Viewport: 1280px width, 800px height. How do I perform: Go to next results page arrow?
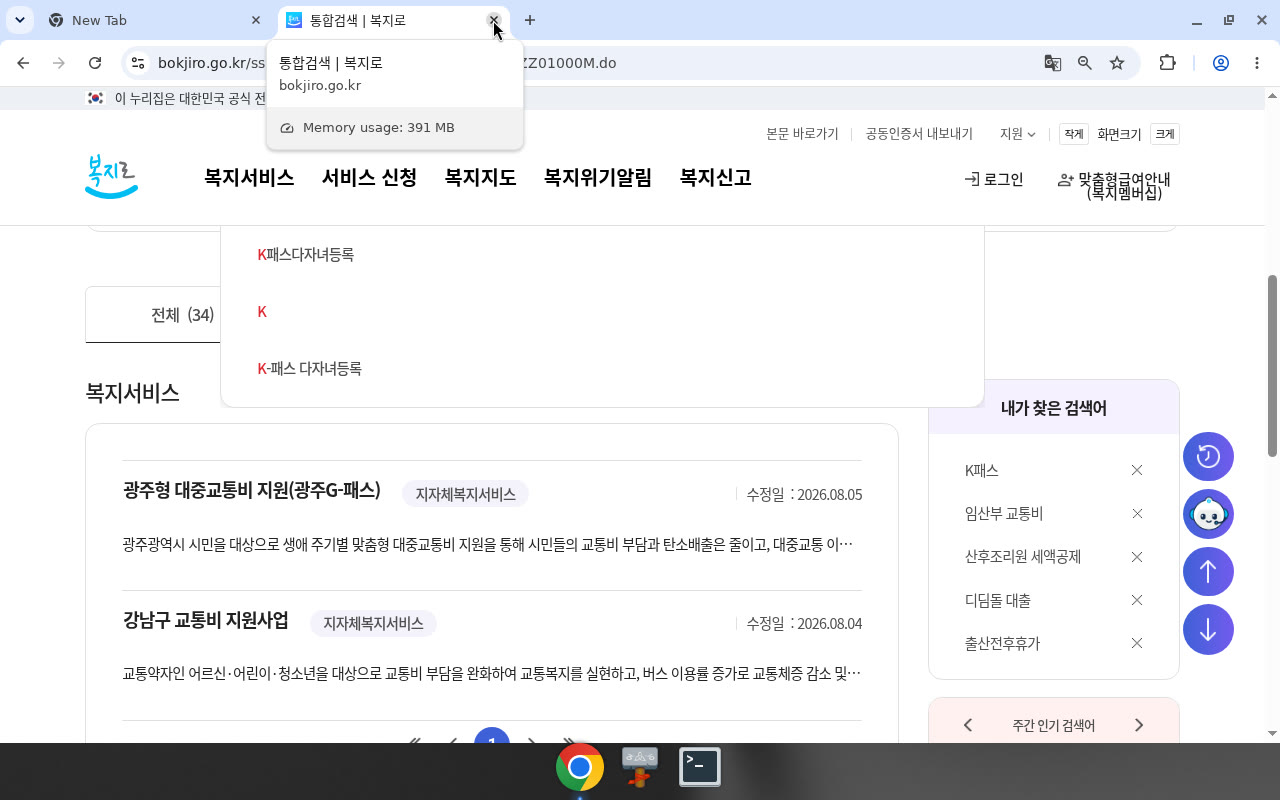pyautogui.click(x=531, y=738)
